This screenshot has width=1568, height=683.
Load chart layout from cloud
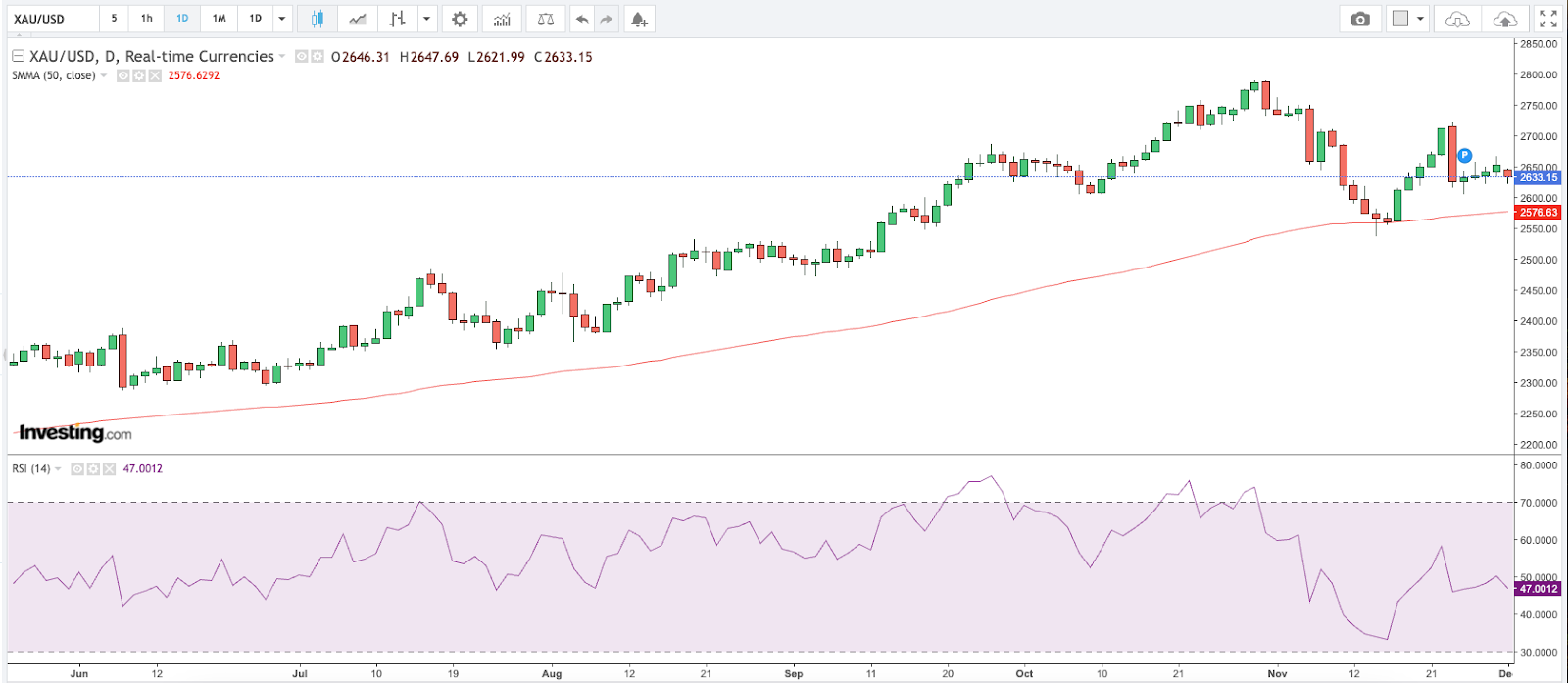coord(1457,19)
